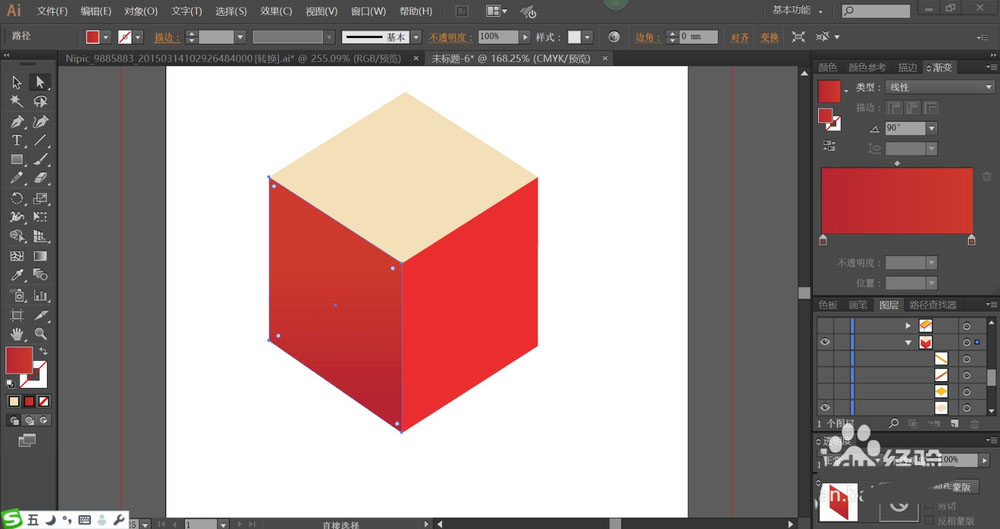The image size is (1000, 529).
Task: Click target circle of the expanded cube layer
Action: click(967, 343)
